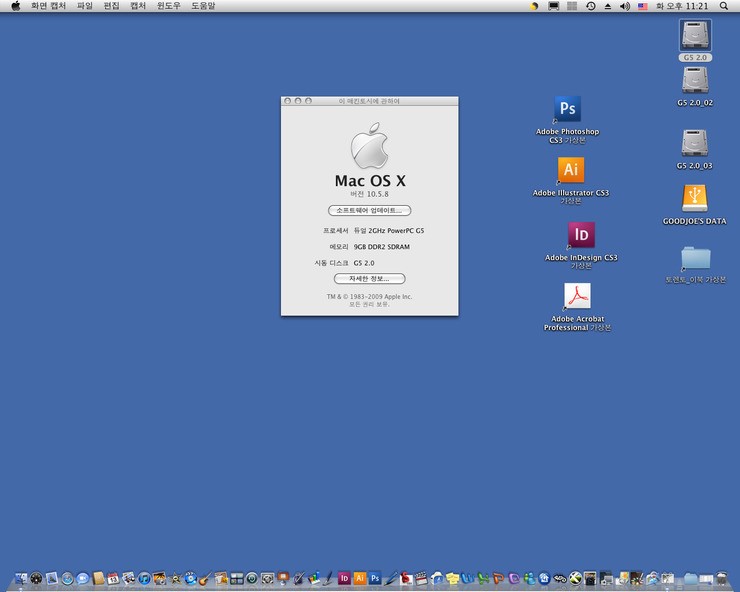Open the Trash in the Dock
This screenshot has width=740, height=592.
pos(720,578)
